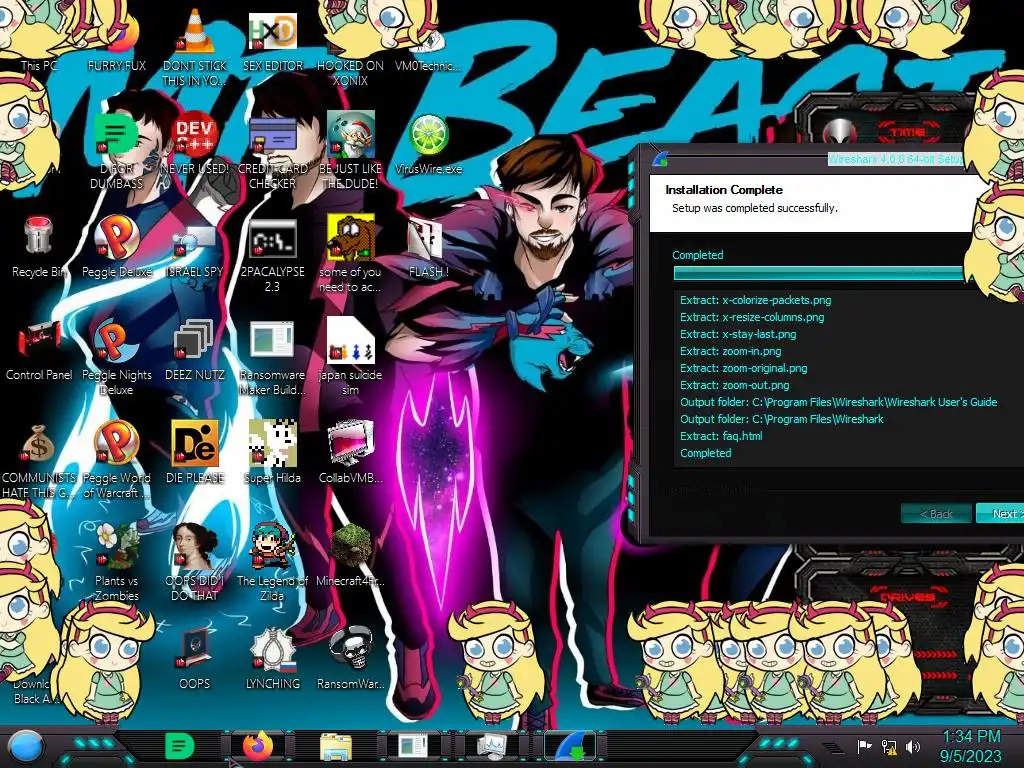Launch Peggle Deluxe
The width and height of the screenshot is (1024, 768).
pyautogui.click(x=117, y=247)
